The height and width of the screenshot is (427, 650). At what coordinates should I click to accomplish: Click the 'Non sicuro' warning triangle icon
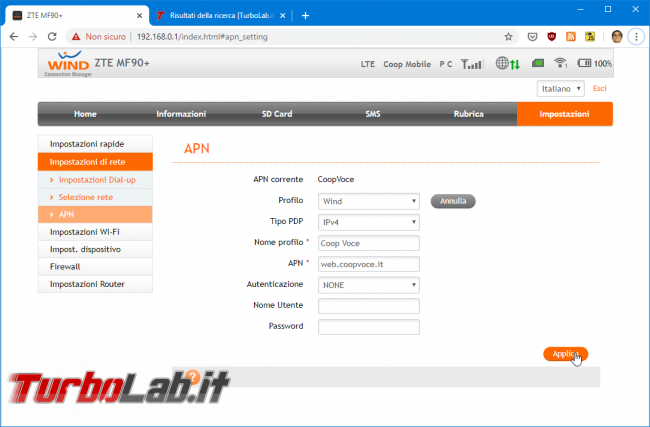click(76, 37)
